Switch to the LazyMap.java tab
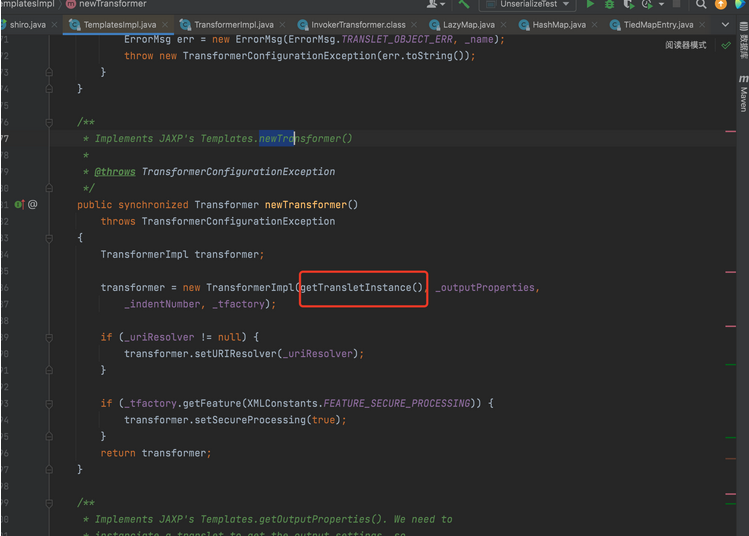Viewport: 749px width, 536px height. click(x=468, y=24)
